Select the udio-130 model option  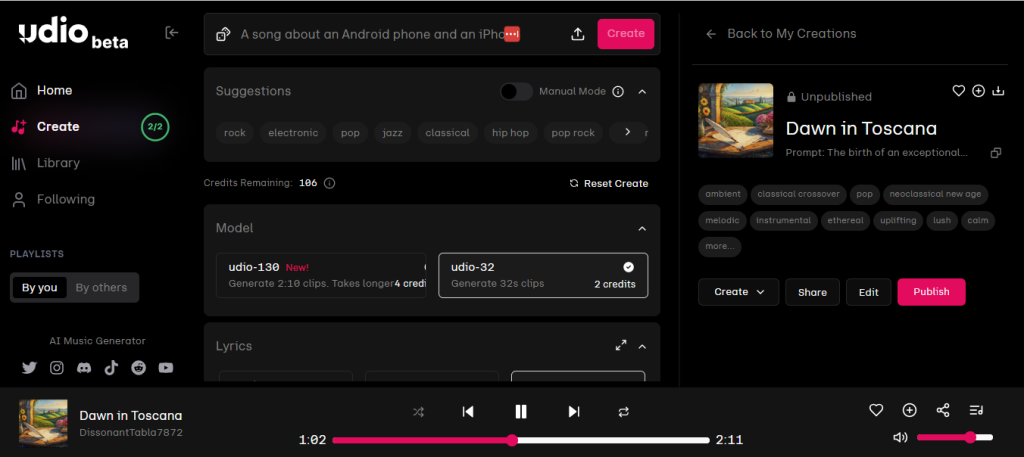point(321,275)
